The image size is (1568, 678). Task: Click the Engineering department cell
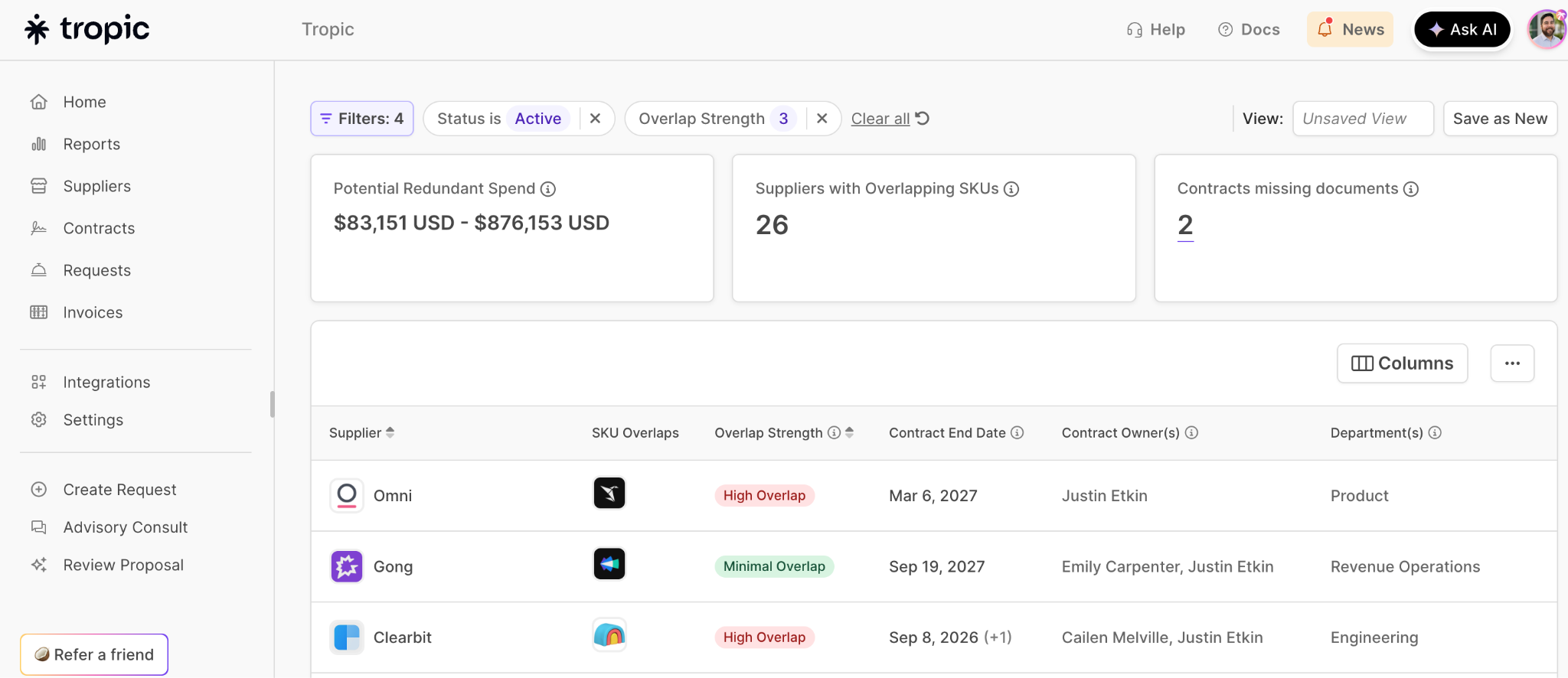[1374, 638]
